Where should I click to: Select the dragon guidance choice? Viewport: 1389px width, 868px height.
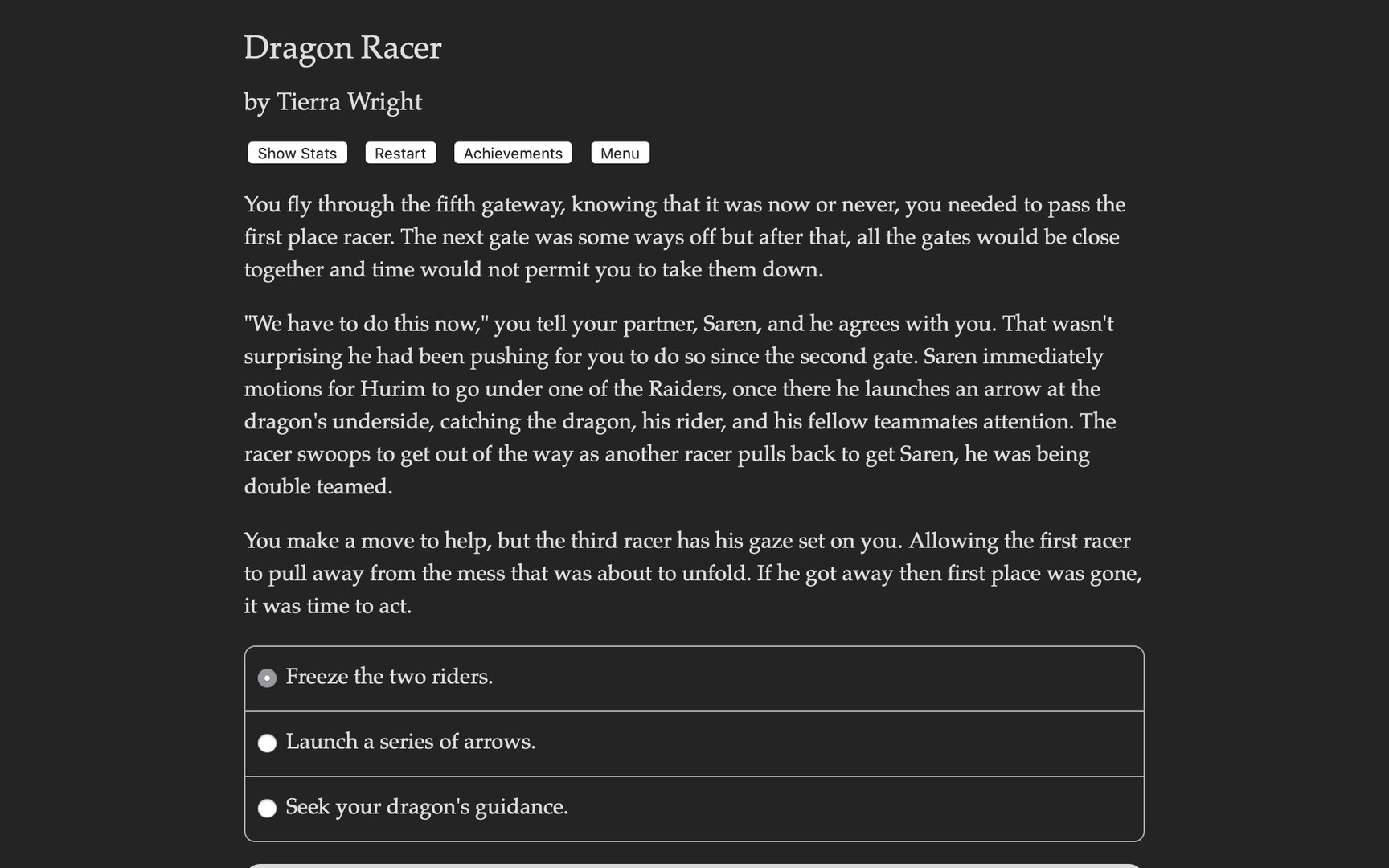point(427,807)
